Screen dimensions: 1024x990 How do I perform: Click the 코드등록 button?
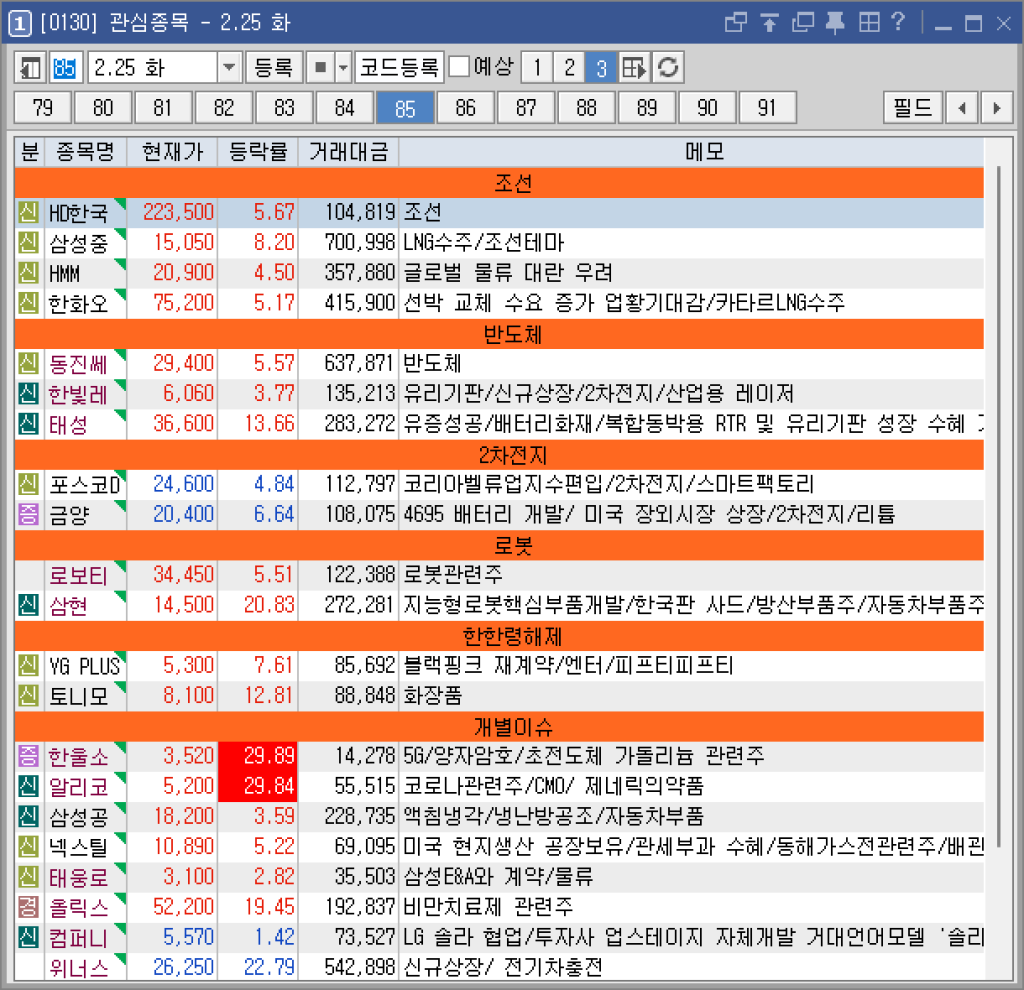click(399, 67)
